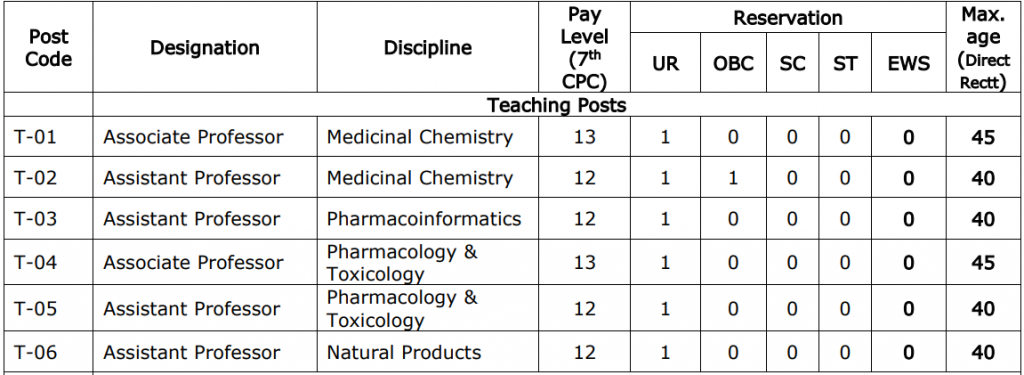Select Associate Professor in row T-04
1024x375 pixels.
point(193,263)
